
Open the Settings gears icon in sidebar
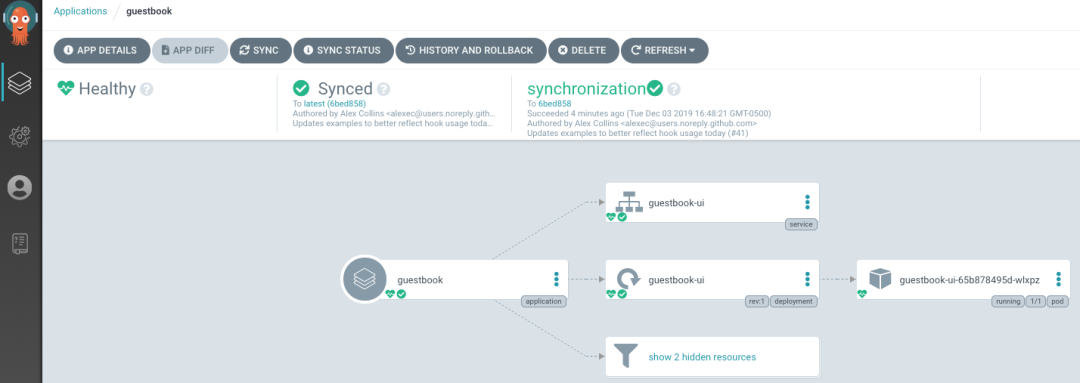20,136
